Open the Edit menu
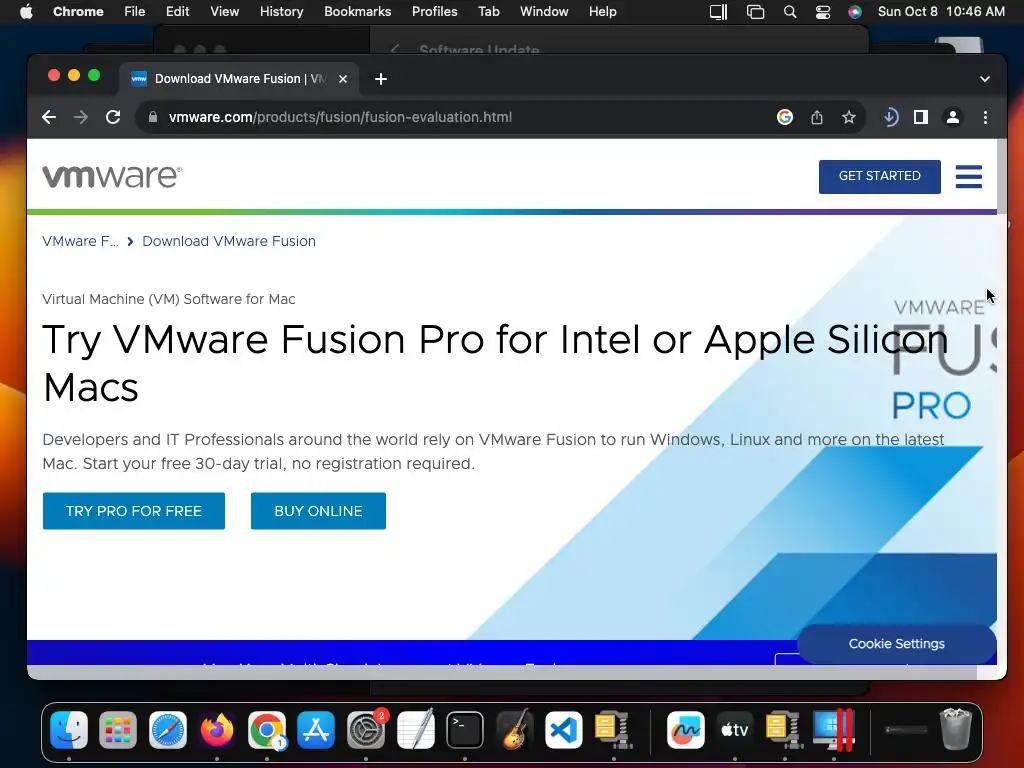This screenshot has width=1024, height=768. pyautogui.click(x=177, y=12)
